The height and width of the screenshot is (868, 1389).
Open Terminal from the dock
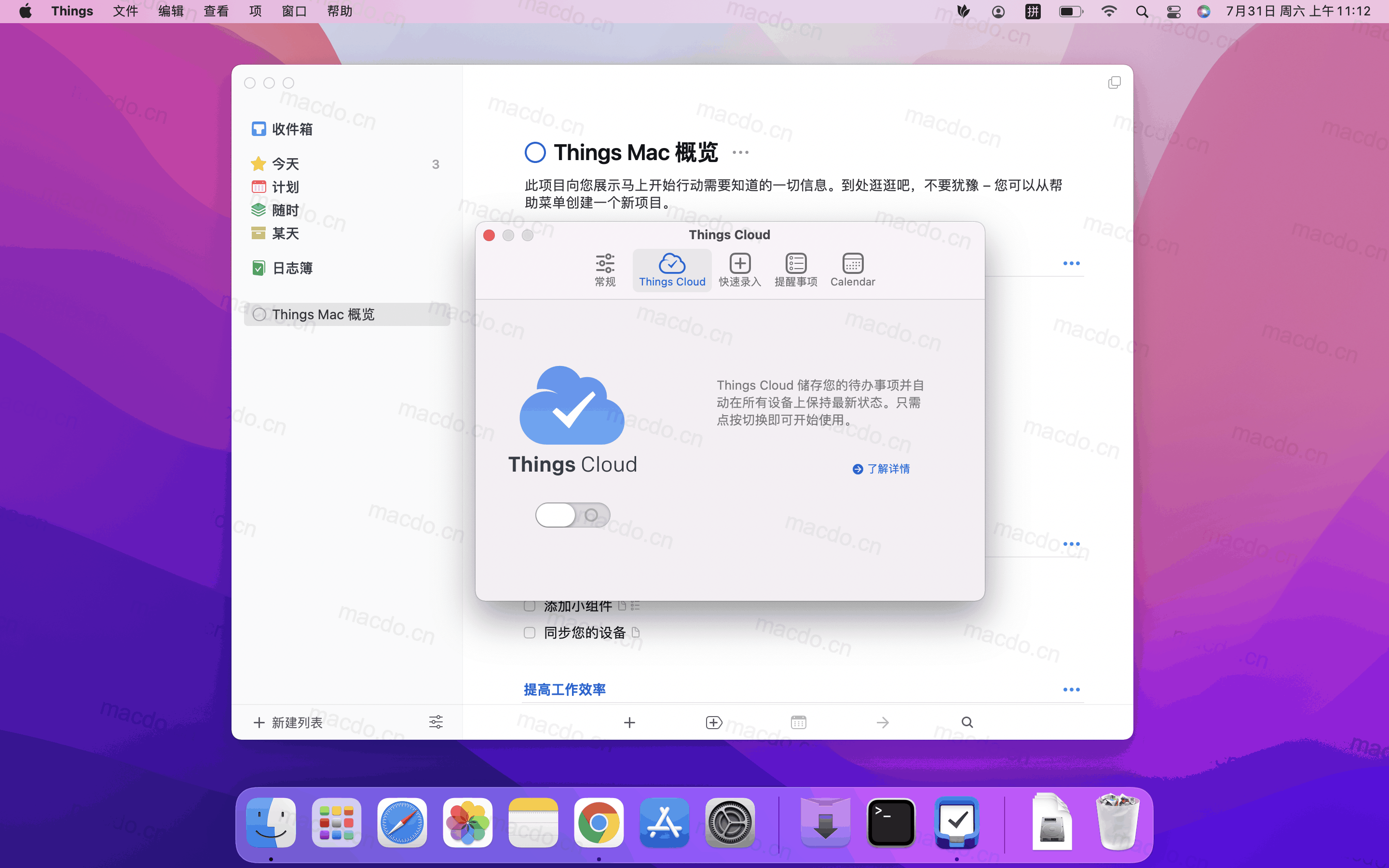(x=891, y=823)
